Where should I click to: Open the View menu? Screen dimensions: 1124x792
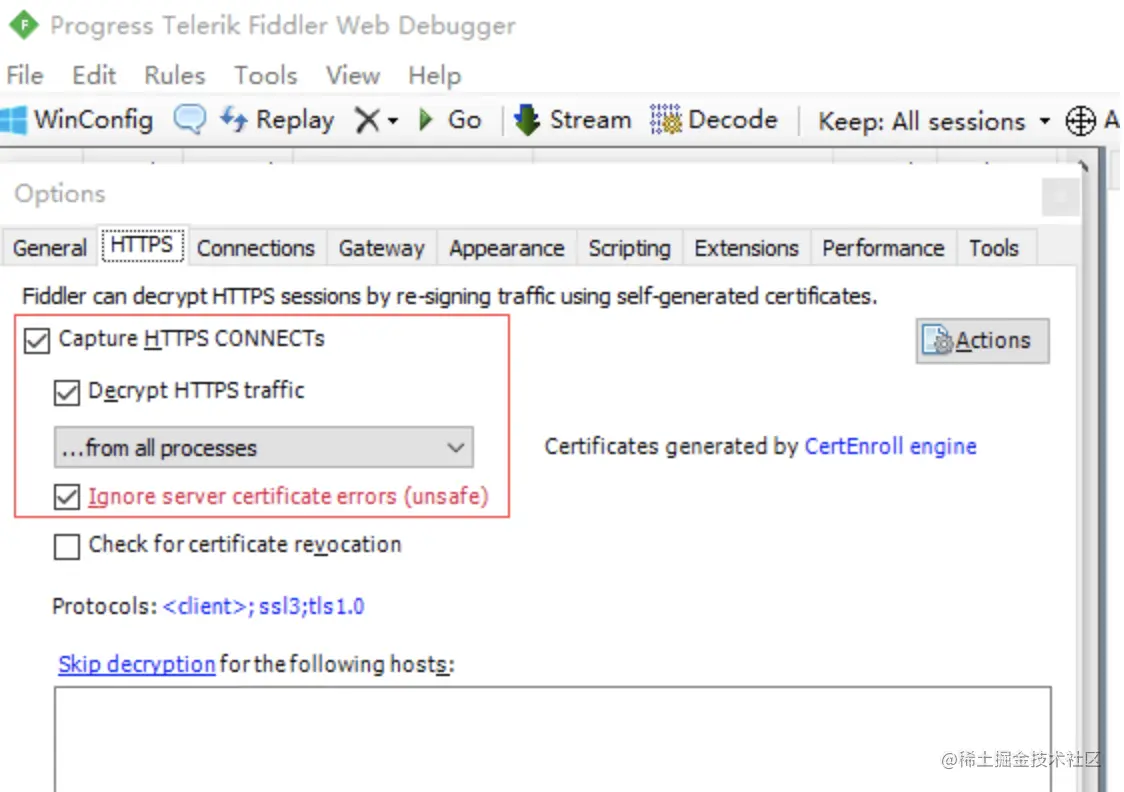(x=353, y=75)
